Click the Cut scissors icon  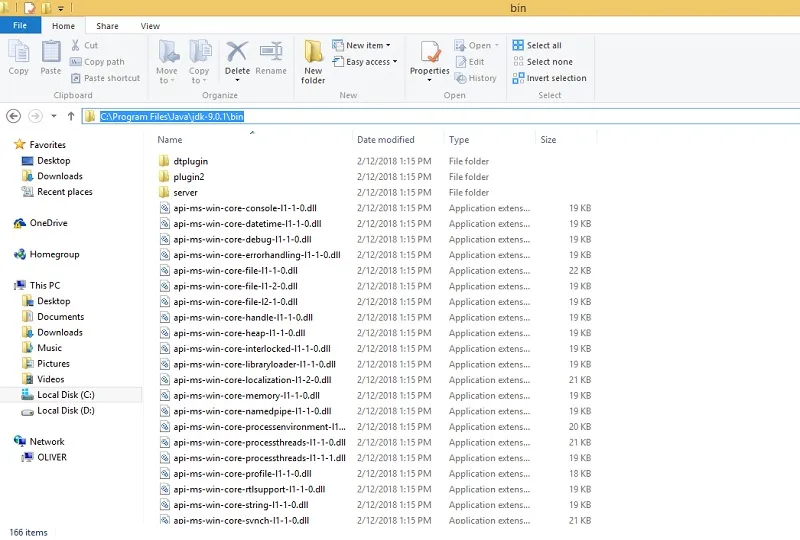pos(76,45)
